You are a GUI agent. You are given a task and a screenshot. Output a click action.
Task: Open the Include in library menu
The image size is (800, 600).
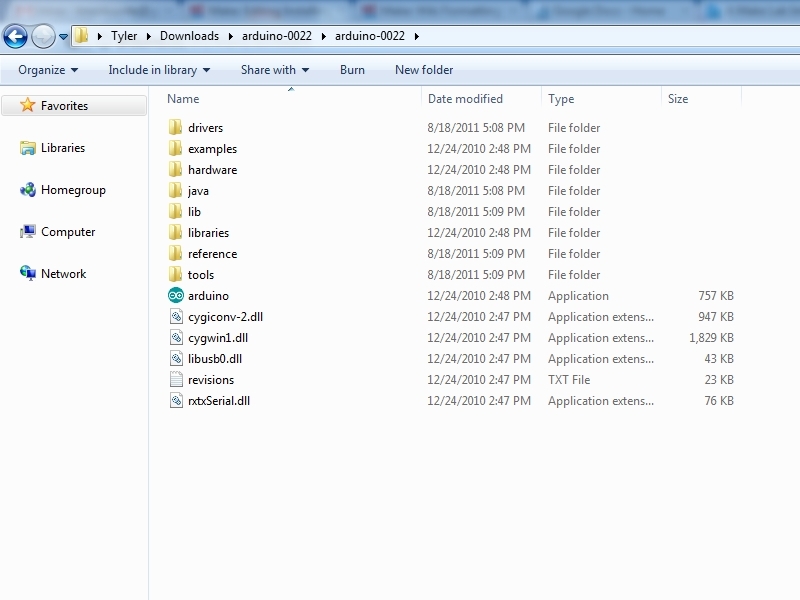(x=159, y=70)
